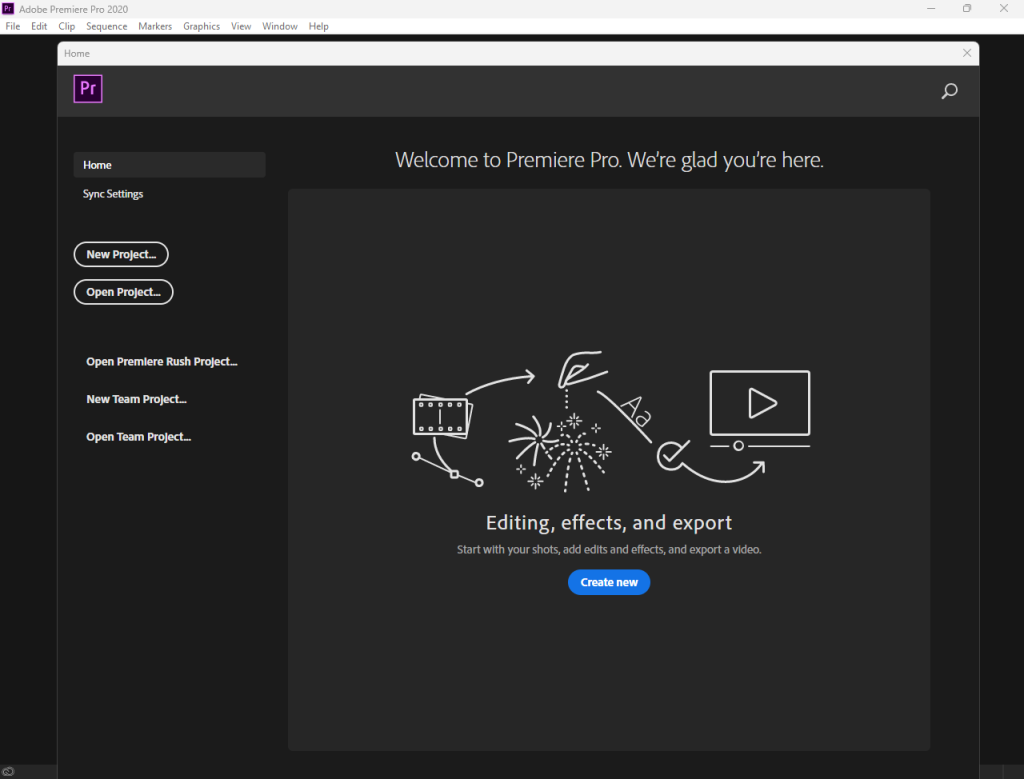Click Open Premiere Rush Project link
1024x779 pixels.
(162, 362)
